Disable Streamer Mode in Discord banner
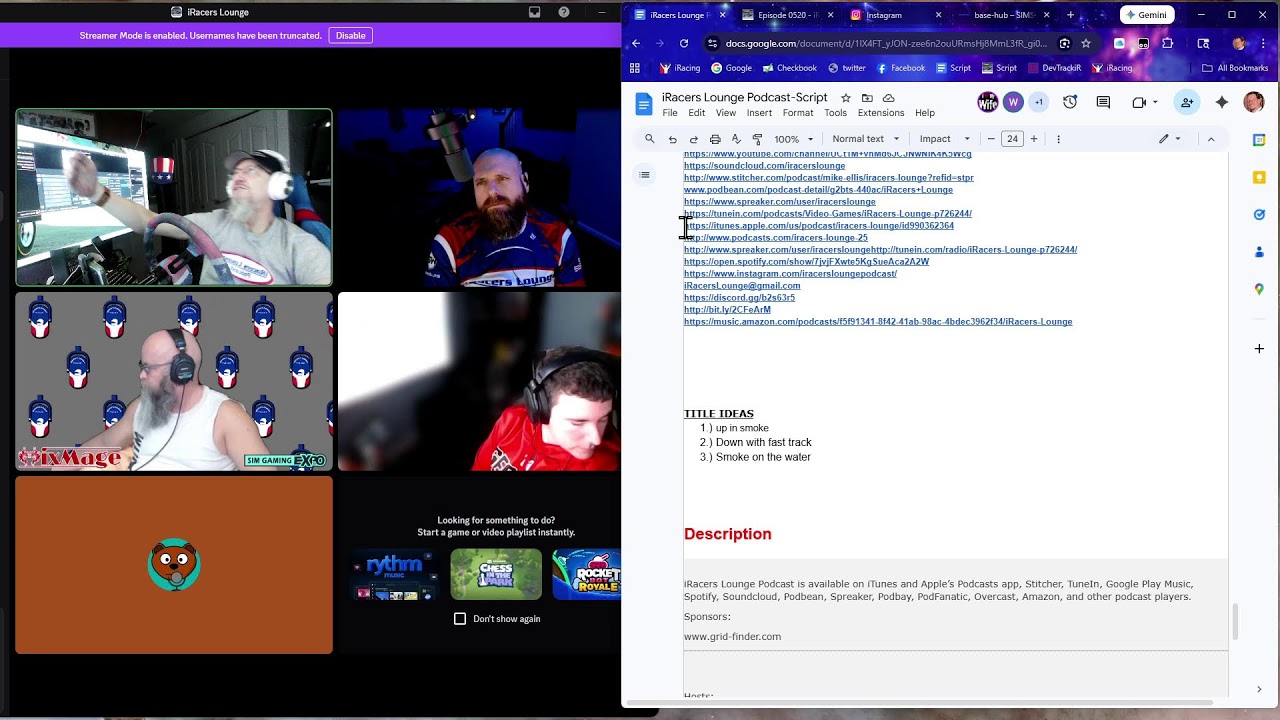 tap(350, 35)
